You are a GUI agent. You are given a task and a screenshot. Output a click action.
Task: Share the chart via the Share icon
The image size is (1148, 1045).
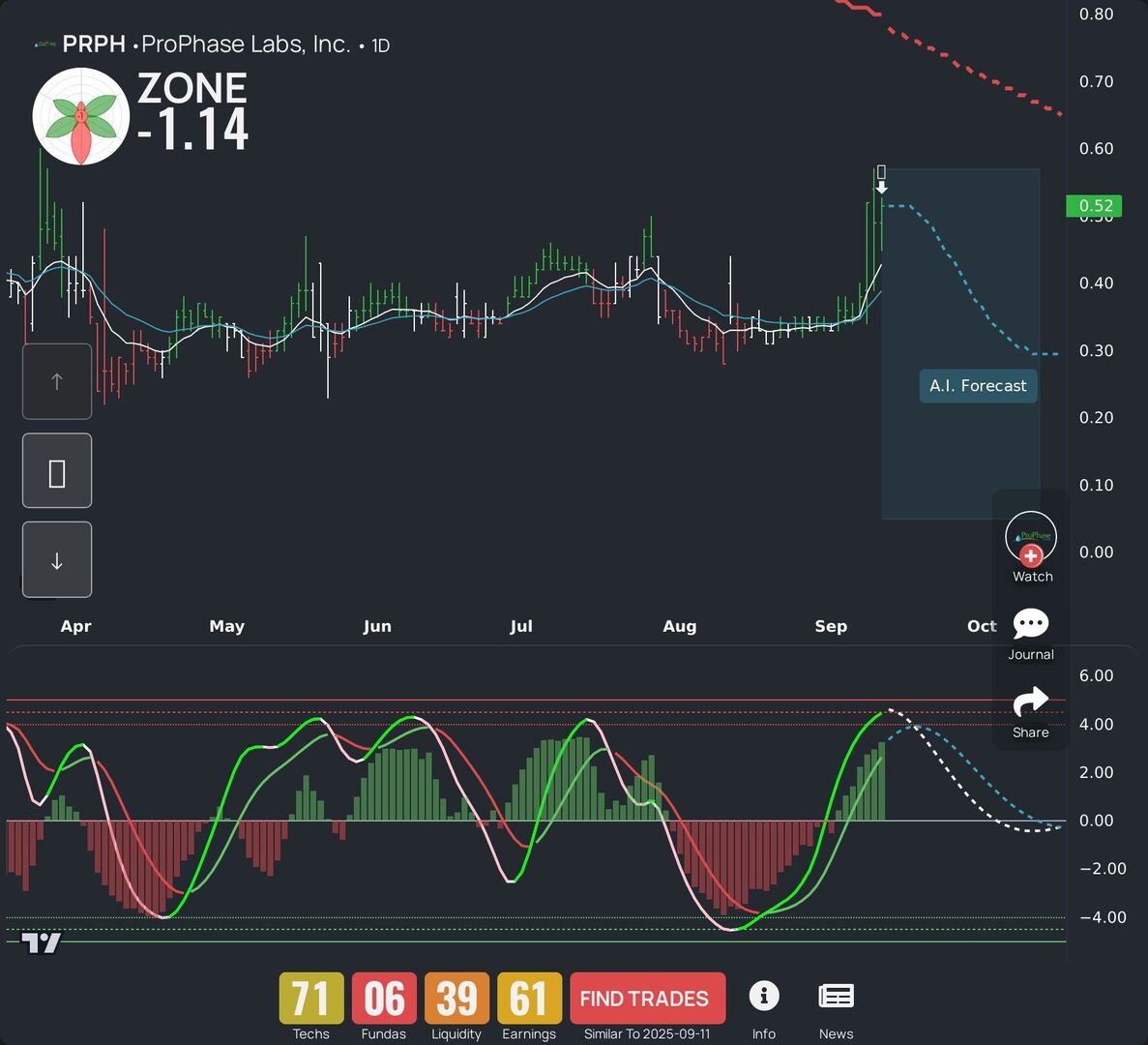[1030, 702]
